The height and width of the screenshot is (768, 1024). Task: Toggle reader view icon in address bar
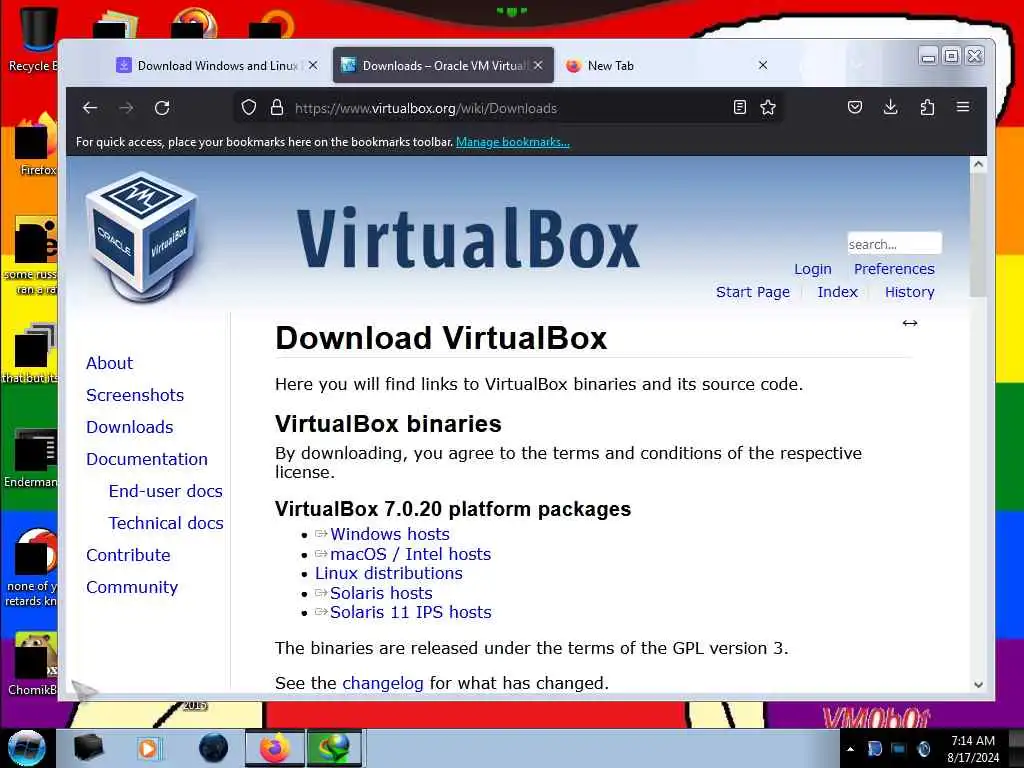point(739,108)
